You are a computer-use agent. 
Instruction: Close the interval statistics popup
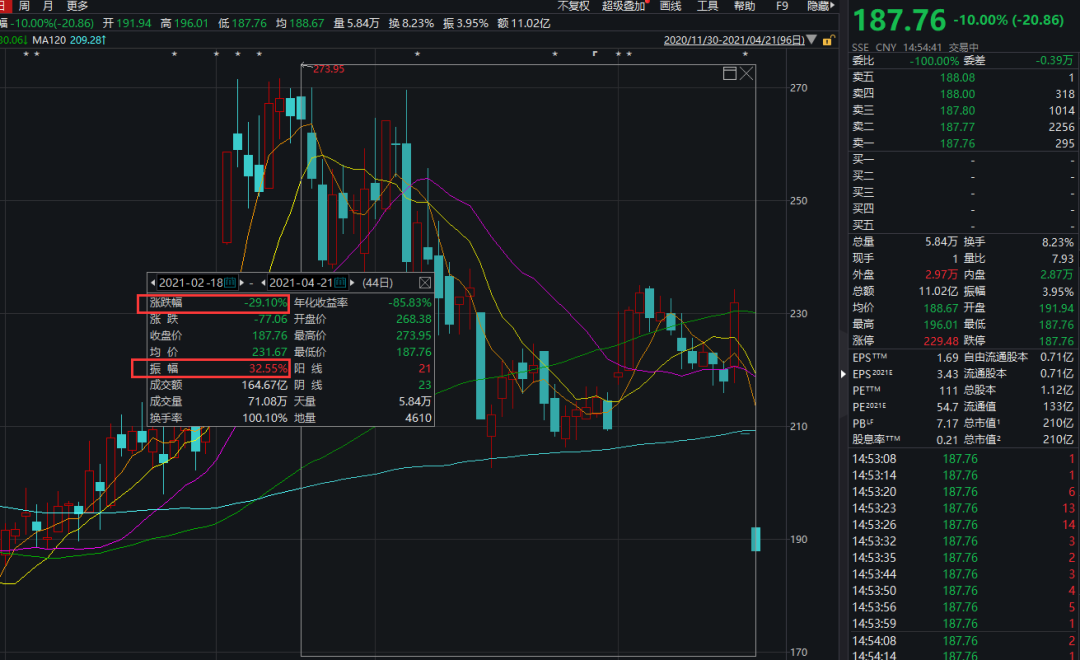tap(424, 283)
